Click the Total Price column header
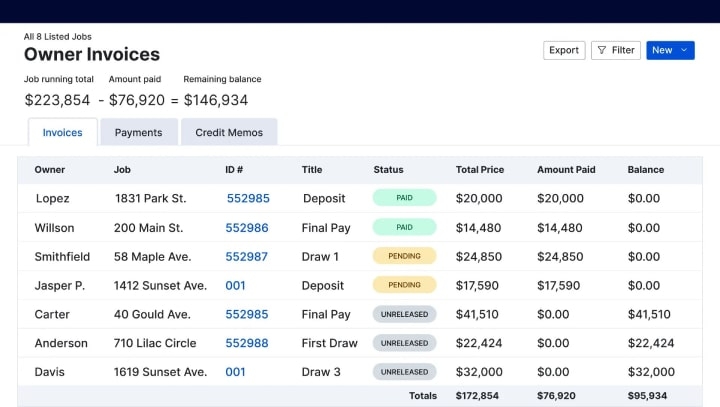720x407 pixels. pos(481,170)
